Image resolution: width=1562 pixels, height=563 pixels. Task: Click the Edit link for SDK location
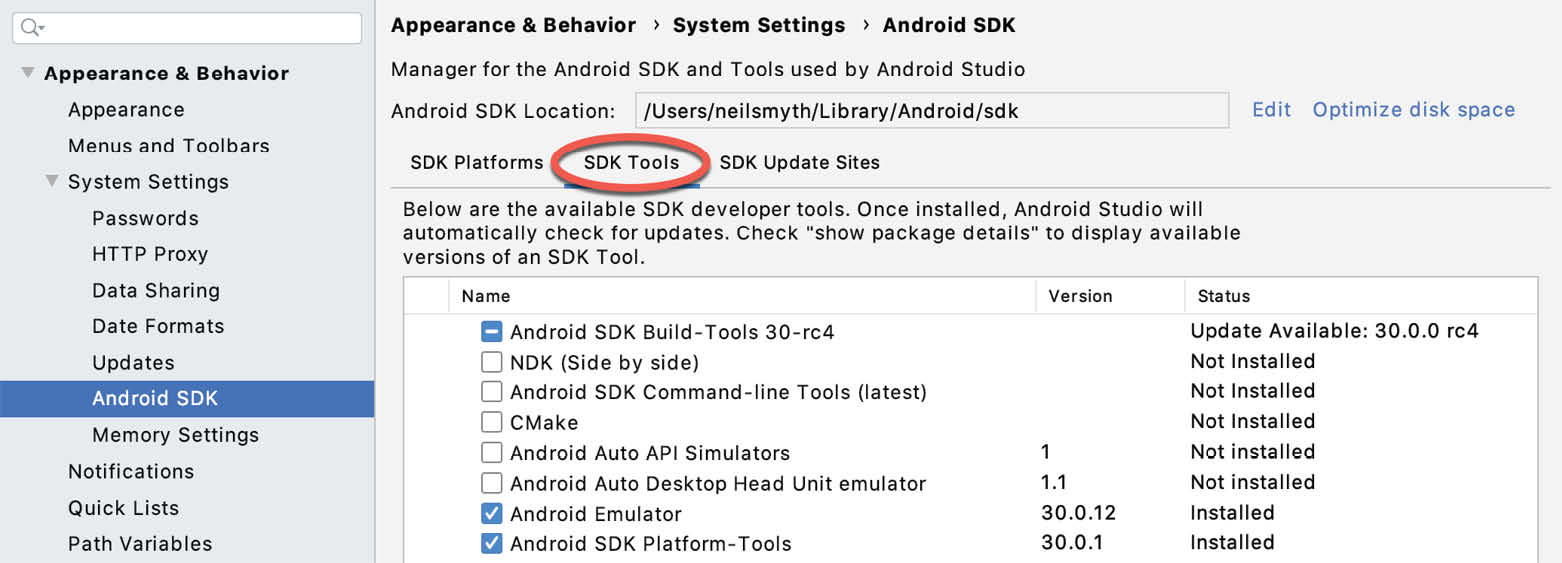pyautogui.click(x=1272, y=110)
